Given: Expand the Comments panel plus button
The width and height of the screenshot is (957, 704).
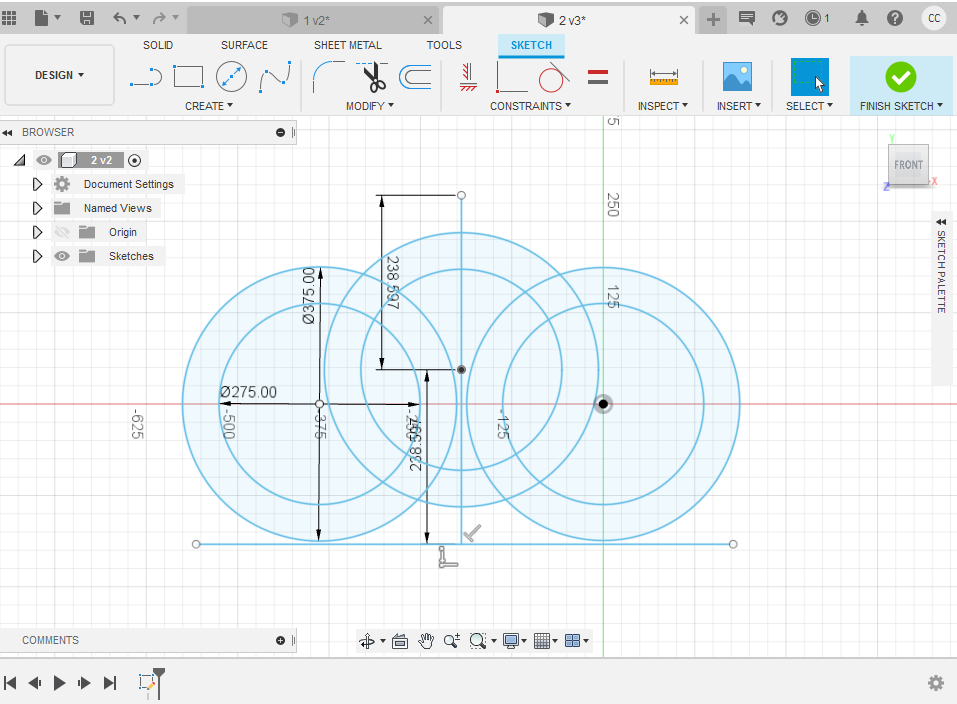Looking at the screenshot, I should [x=280, y=640].
